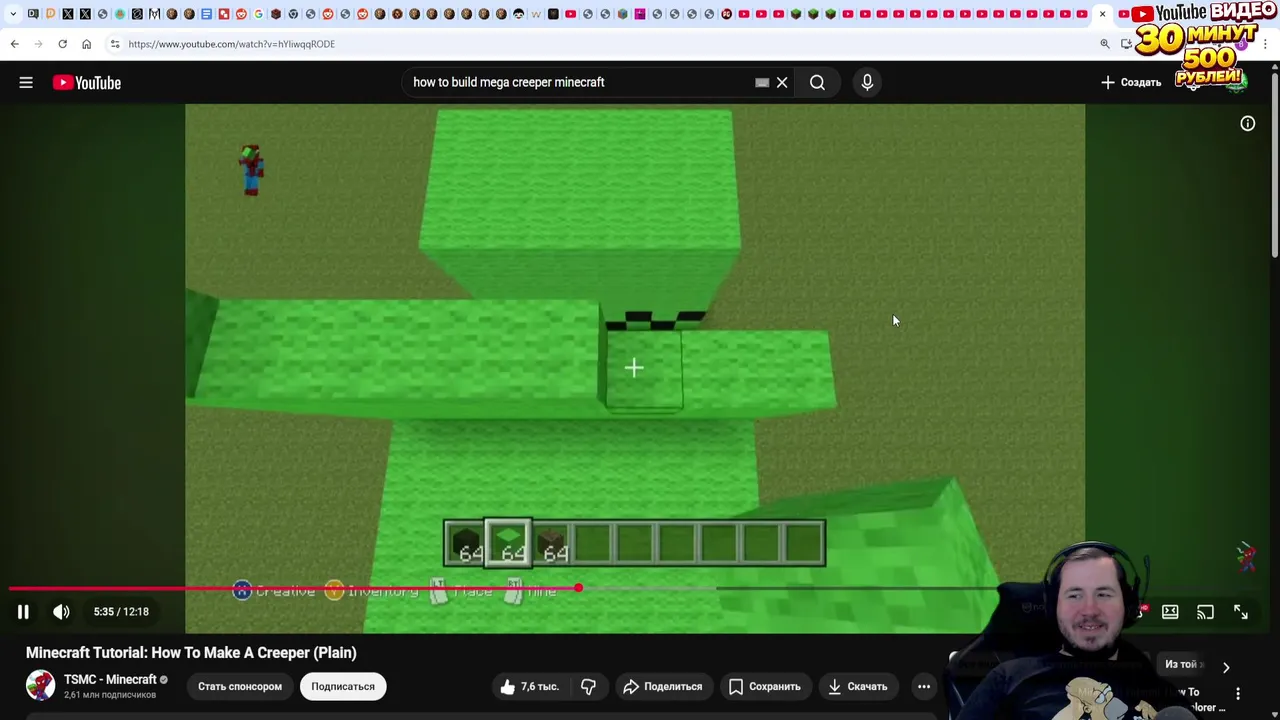Download video with Скачать
Screen dimensions: 1280x720
[x=857, y=687]
